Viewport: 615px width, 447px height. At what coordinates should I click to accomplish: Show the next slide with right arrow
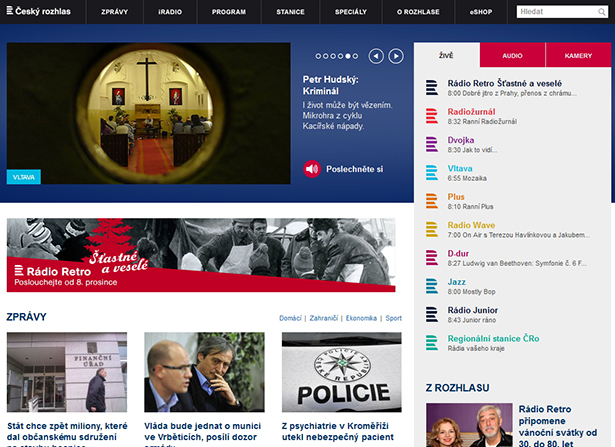pyautogui.click(x=396, y=56)
